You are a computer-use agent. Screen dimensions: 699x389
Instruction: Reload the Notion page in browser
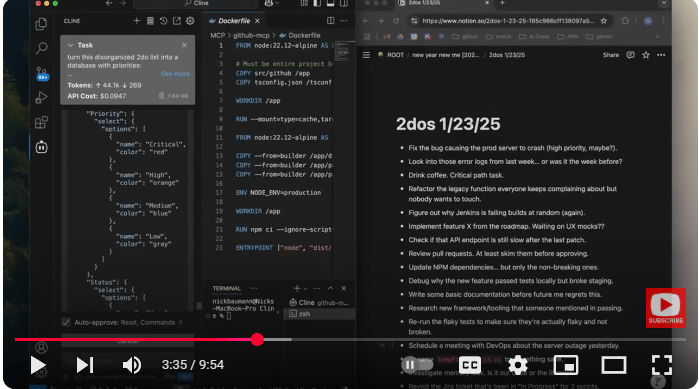click(x=395, y=21)
